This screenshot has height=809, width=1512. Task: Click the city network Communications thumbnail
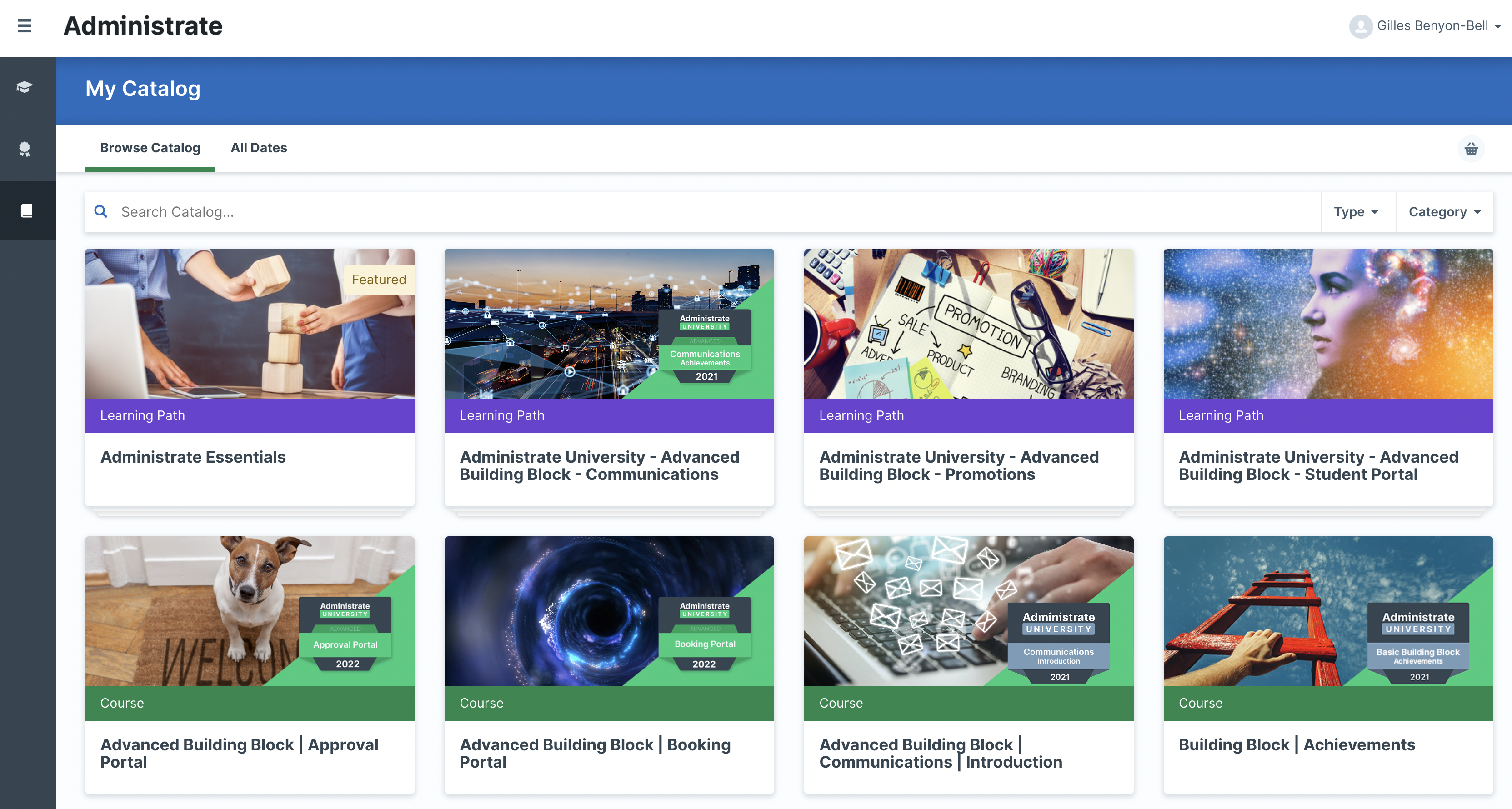[609, 324]
